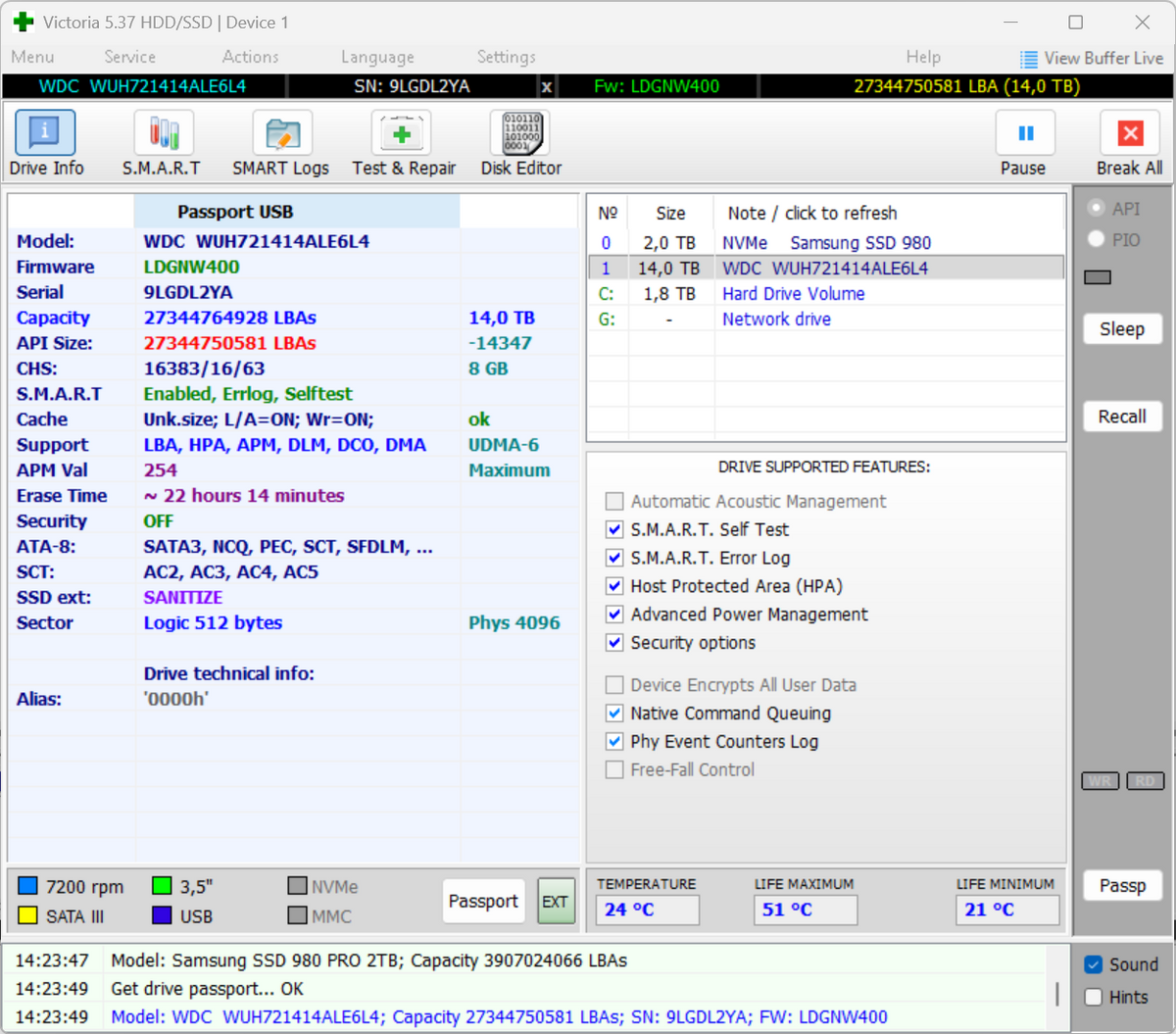
Task: Toggle Native Command Queuing checkbox
Action: click(614, 714)
